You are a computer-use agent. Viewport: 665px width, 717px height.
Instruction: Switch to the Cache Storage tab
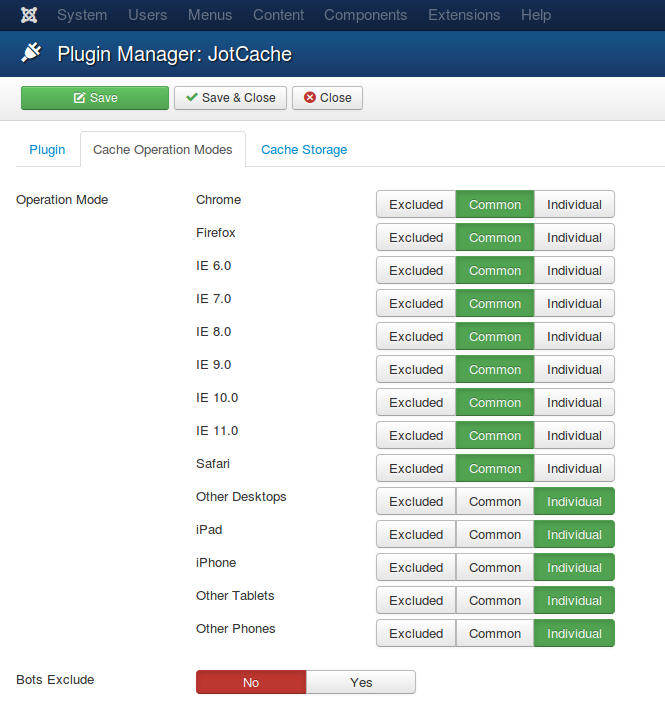(304, 150)
